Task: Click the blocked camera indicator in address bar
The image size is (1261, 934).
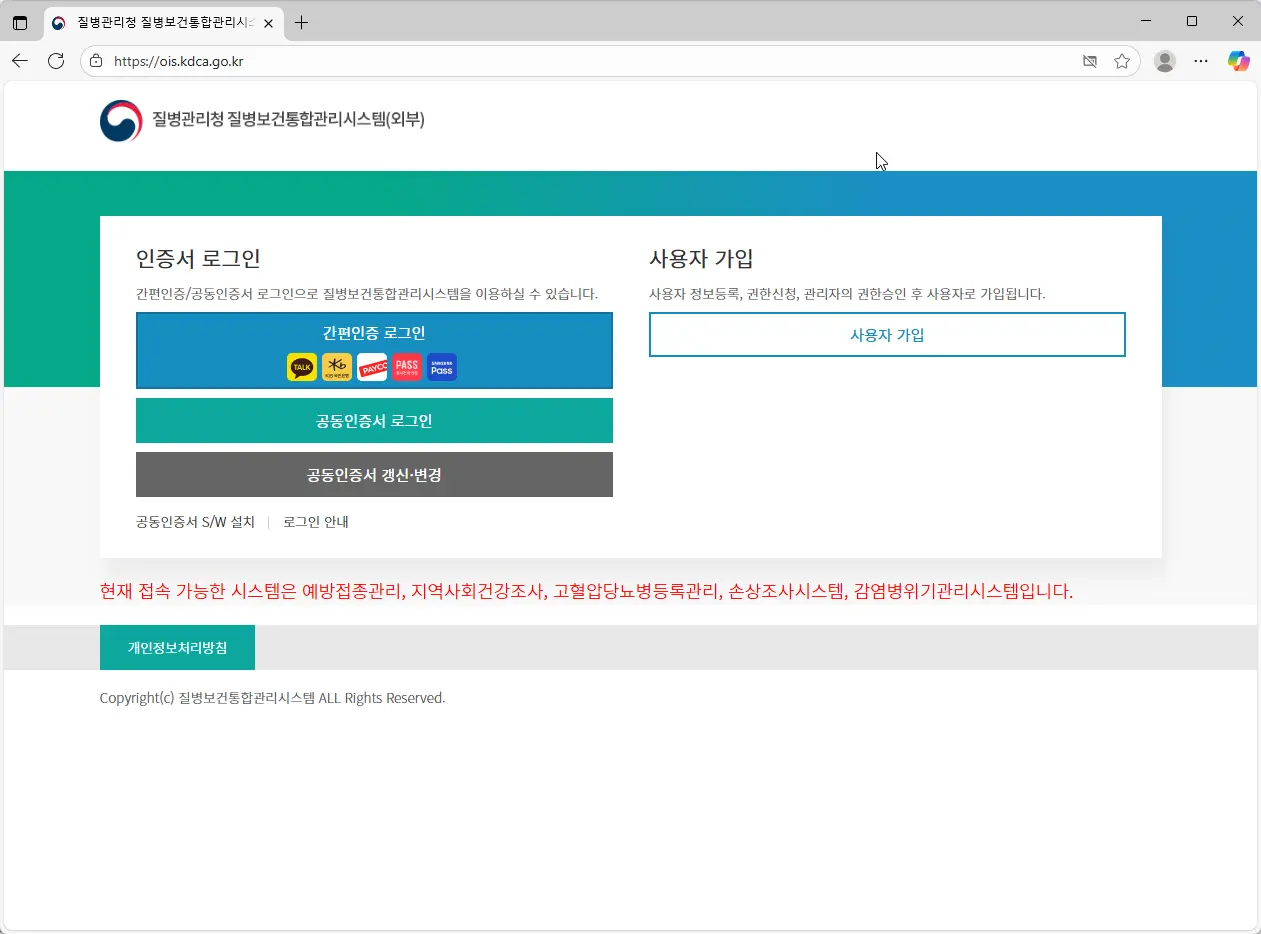Action: pyautogui.click(x=1090, y=61)
